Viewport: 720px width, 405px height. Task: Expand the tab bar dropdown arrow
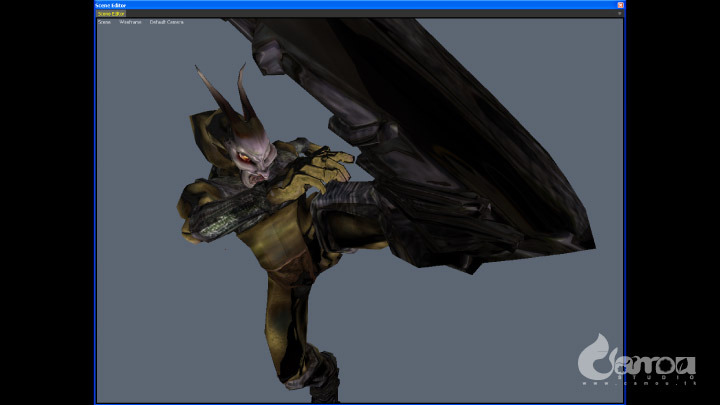tap(619, 14)
